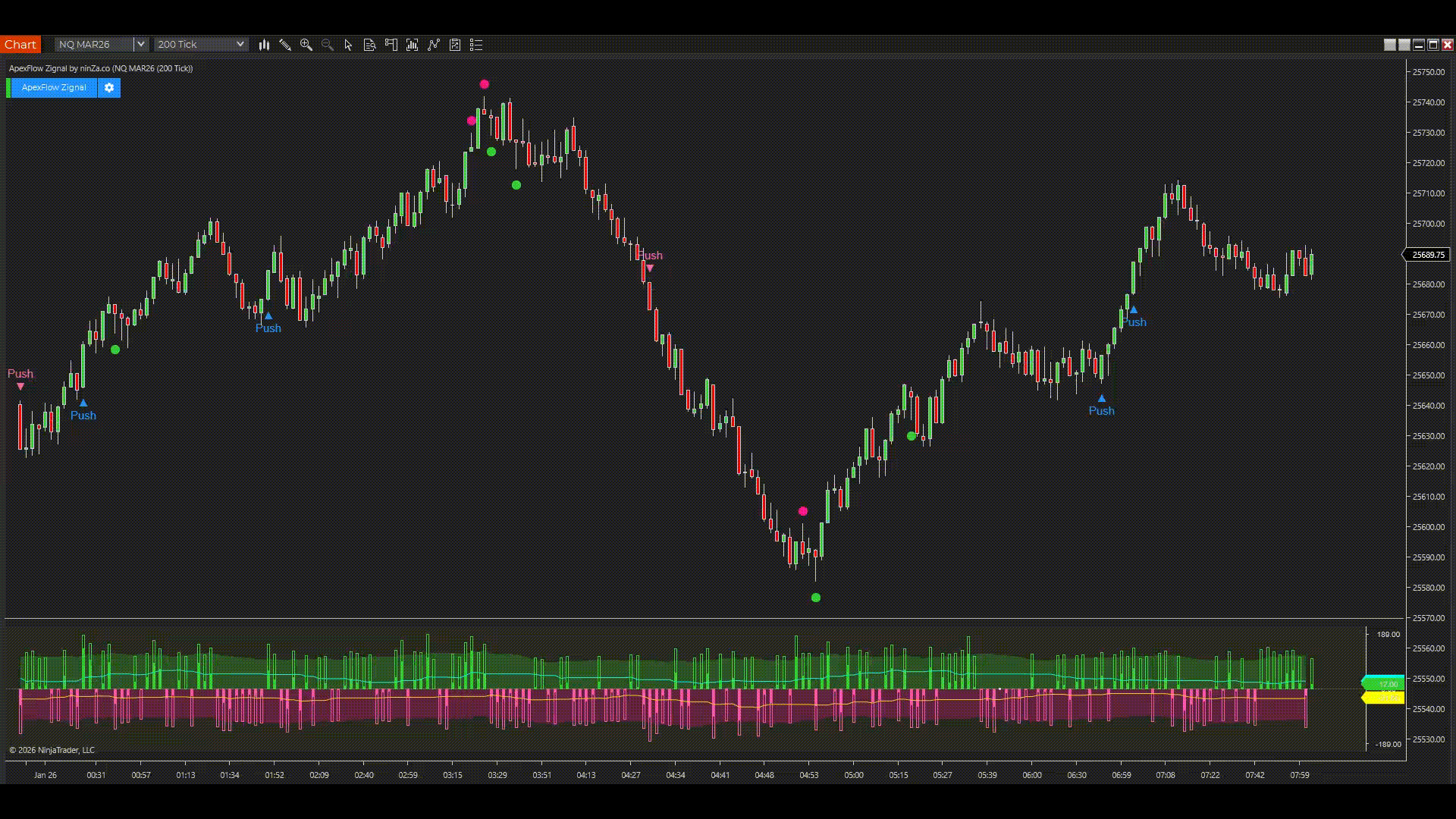Click the first grey window link button

[x=1389, y=45]
